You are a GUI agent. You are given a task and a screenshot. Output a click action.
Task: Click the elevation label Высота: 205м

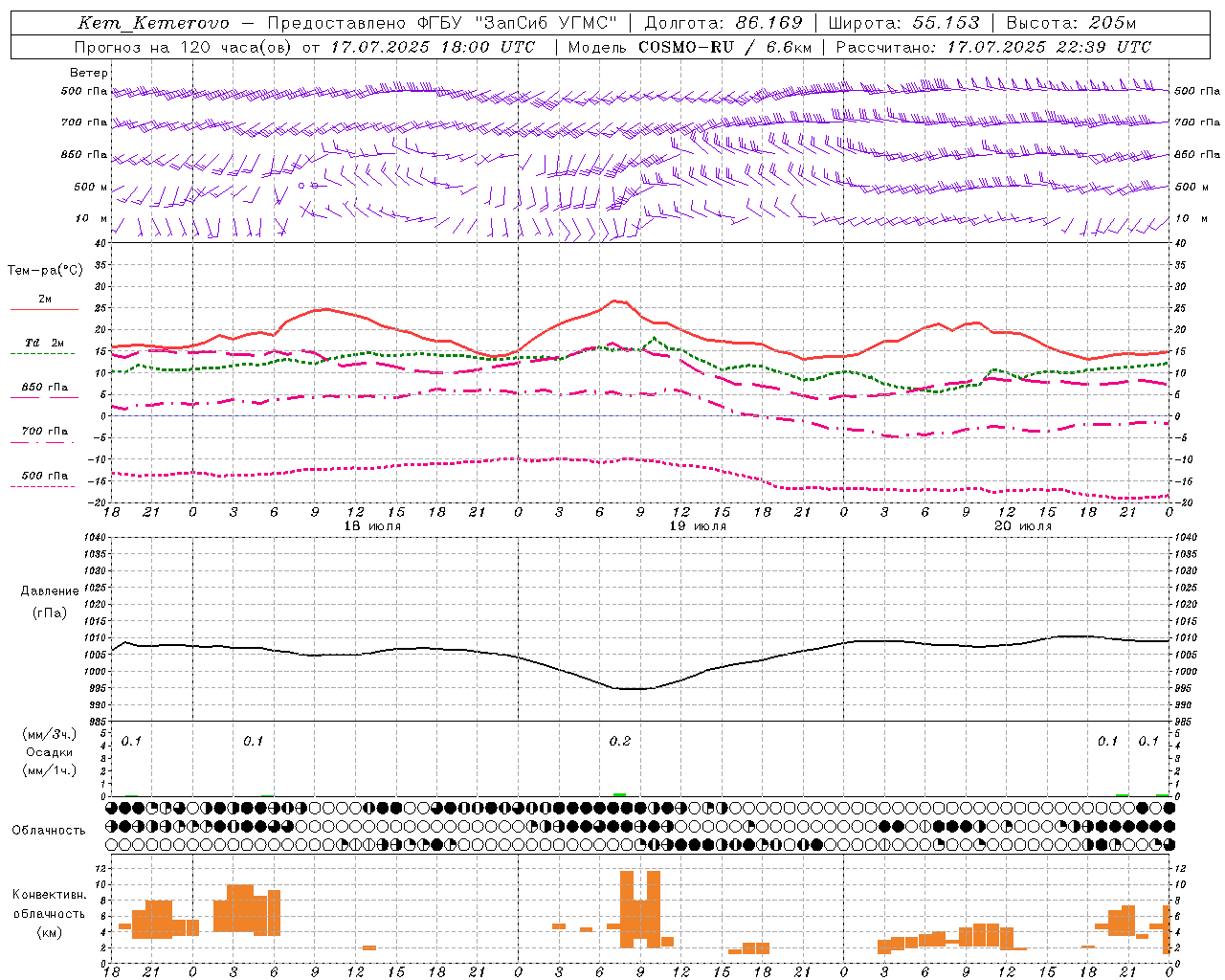(x=1072, y=23)
